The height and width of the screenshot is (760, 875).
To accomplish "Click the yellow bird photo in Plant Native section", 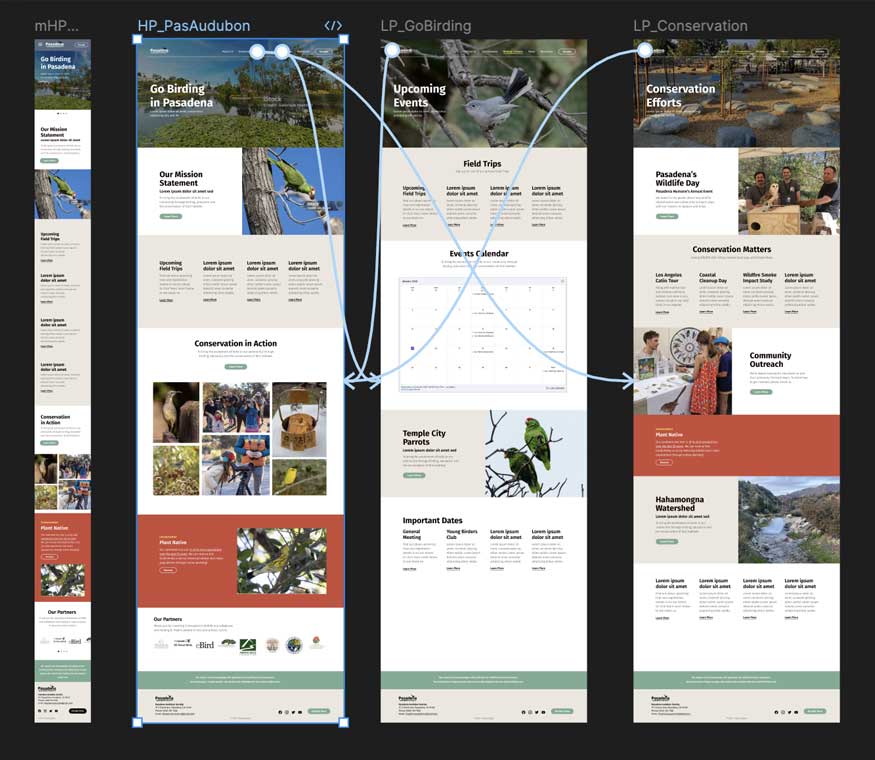I will coord(281,561).
